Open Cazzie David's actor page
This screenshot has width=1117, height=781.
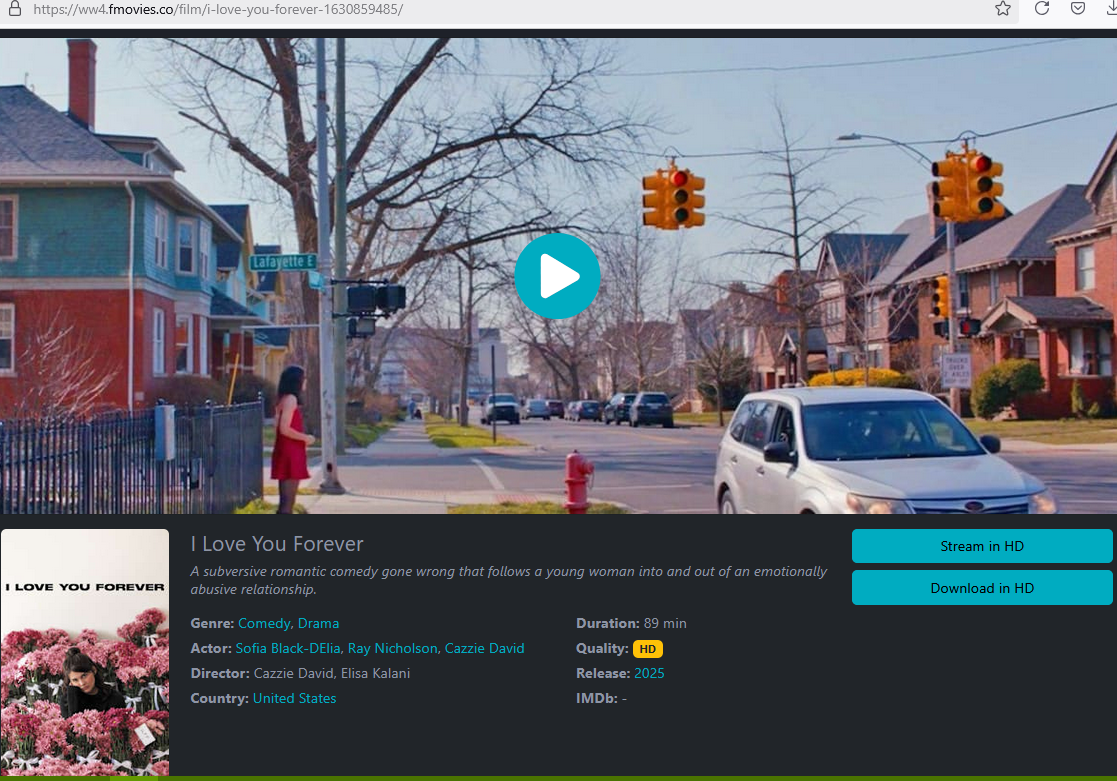coord(484,648)
